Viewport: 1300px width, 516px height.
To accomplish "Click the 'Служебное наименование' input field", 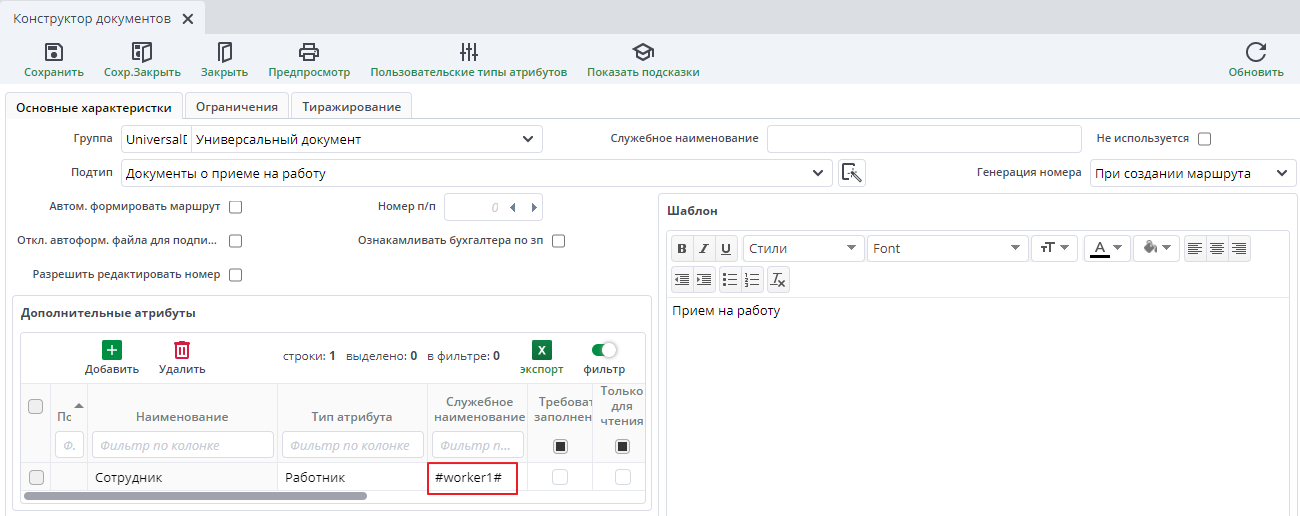I will coord(924,139).
